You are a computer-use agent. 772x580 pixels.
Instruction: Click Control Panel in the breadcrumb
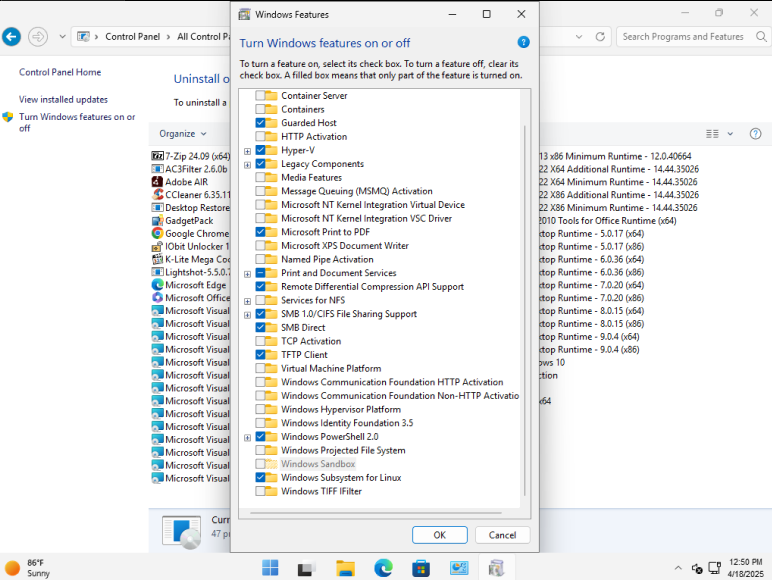coord(132,36)
